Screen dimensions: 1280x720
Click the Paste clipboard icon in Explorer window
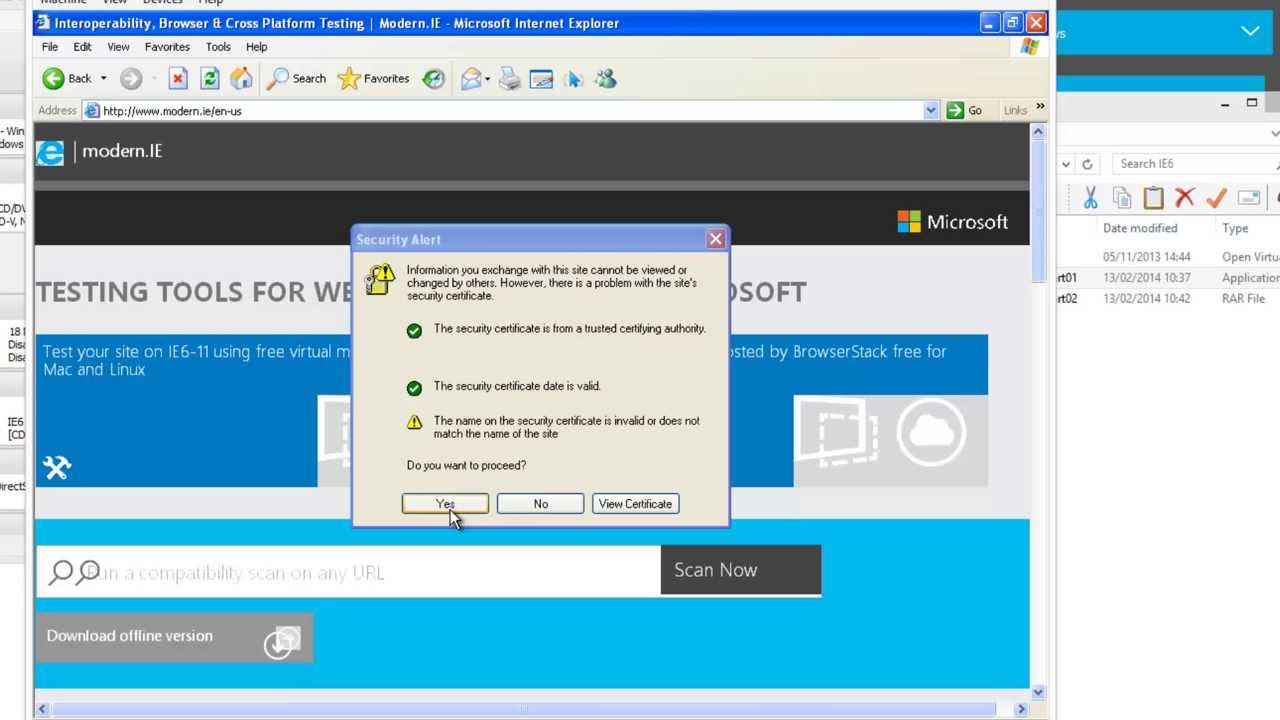pyautogui.click(x=1154, y=198)
